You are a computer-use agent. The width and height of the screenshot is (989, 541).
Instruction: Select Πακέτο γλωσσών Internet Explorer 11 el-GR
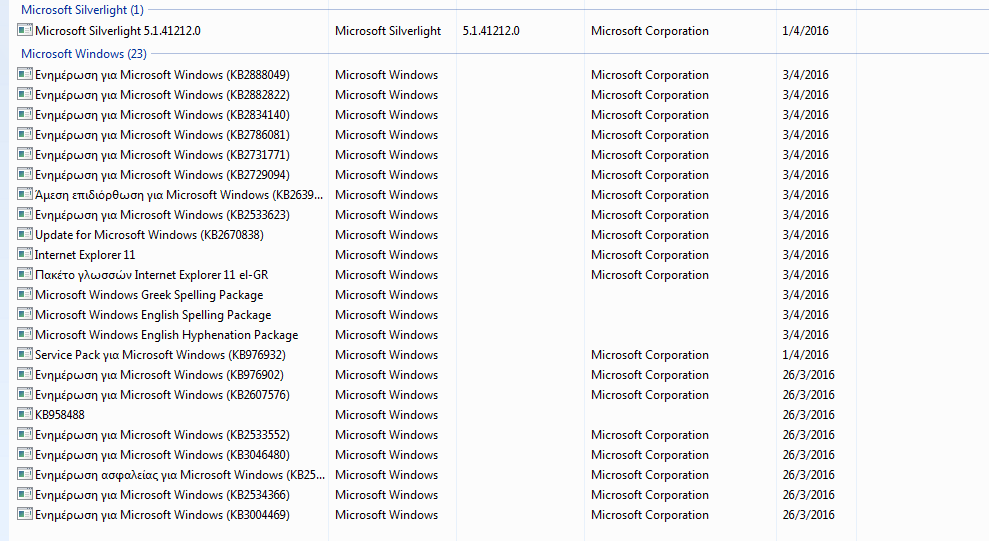point(152,276)
